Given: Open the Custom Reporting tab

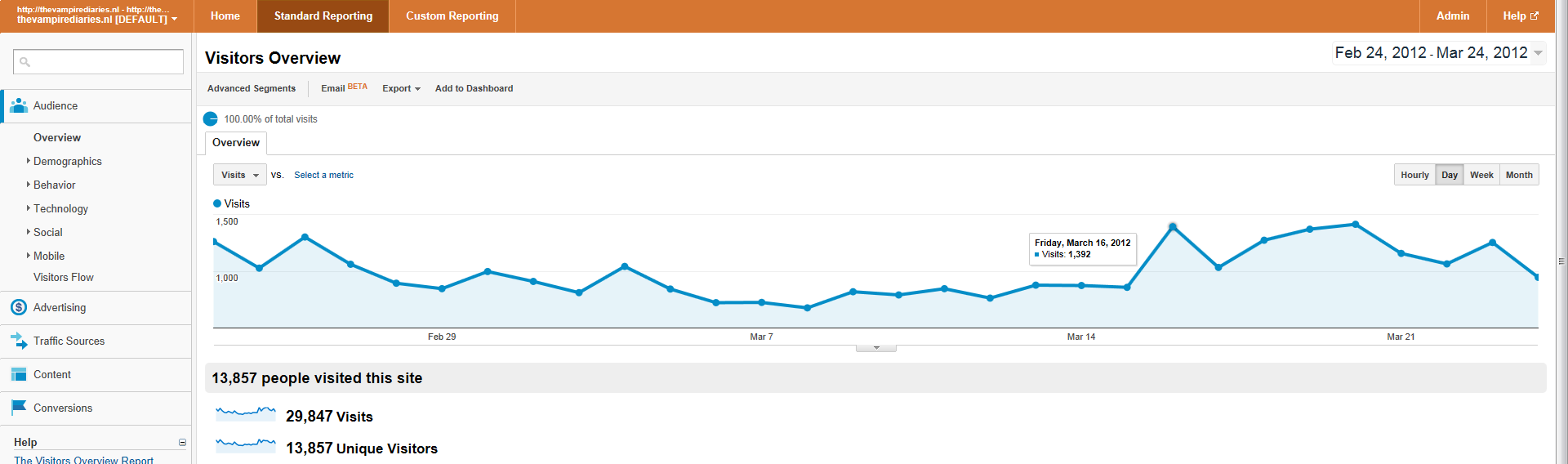Looking at the screenshot, I should pos(452,16).
